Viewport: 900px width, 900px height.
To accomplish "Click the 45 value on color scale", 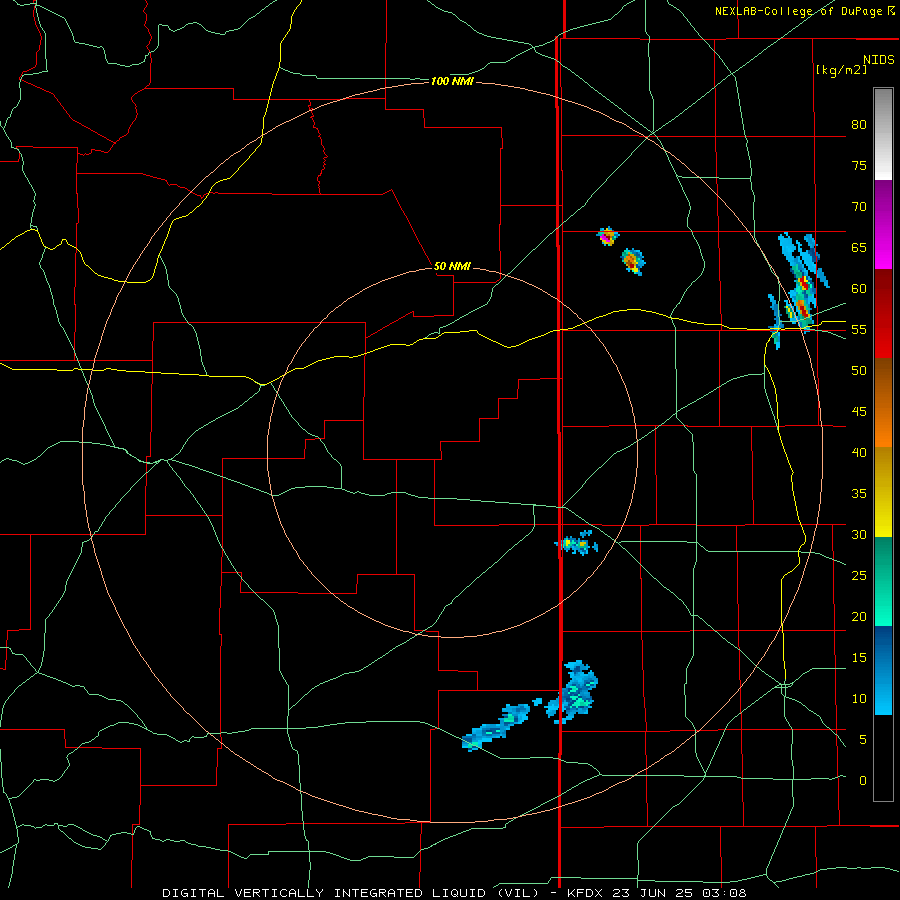I will pos(859,412).
